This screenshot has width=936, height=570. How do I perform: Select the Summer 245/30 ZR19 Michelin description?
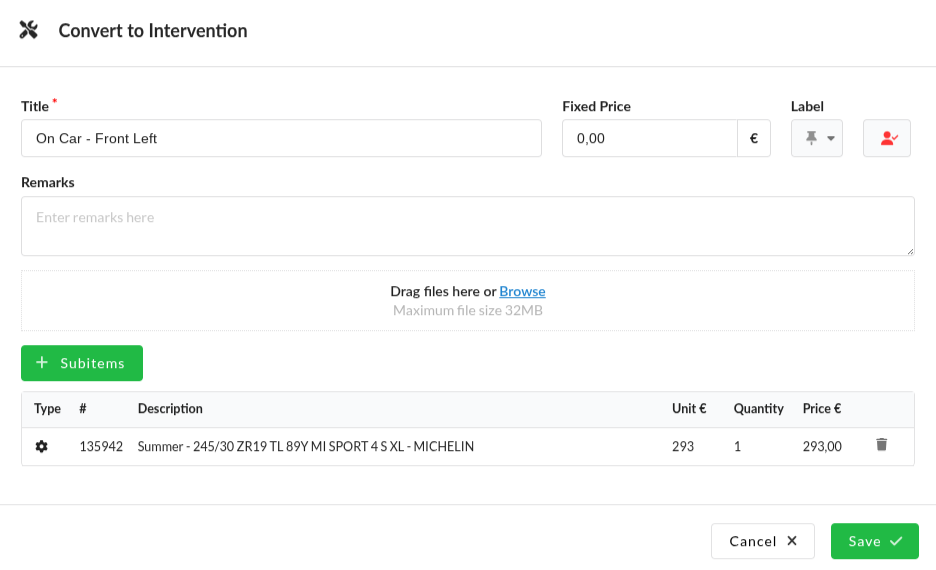(306, 447)
